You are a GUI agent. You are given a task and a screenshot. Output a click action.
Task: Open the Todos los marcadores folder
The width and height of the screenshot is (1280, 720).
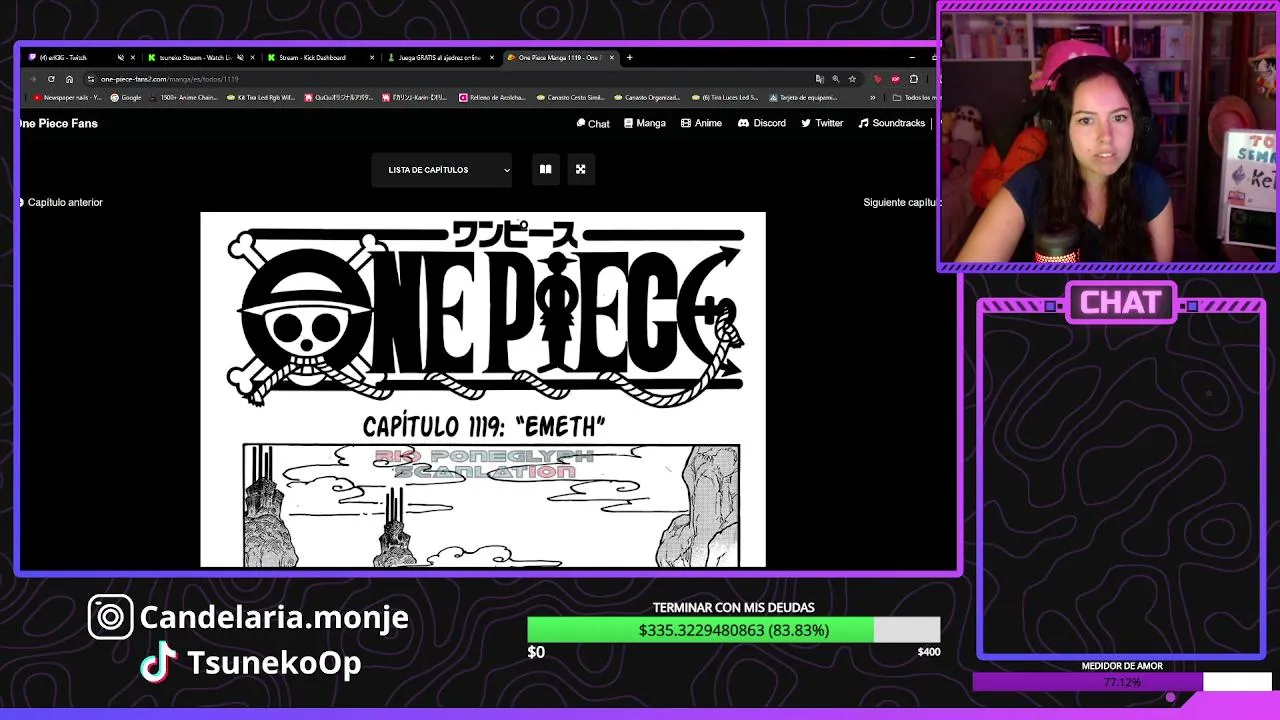coord(914,98)
